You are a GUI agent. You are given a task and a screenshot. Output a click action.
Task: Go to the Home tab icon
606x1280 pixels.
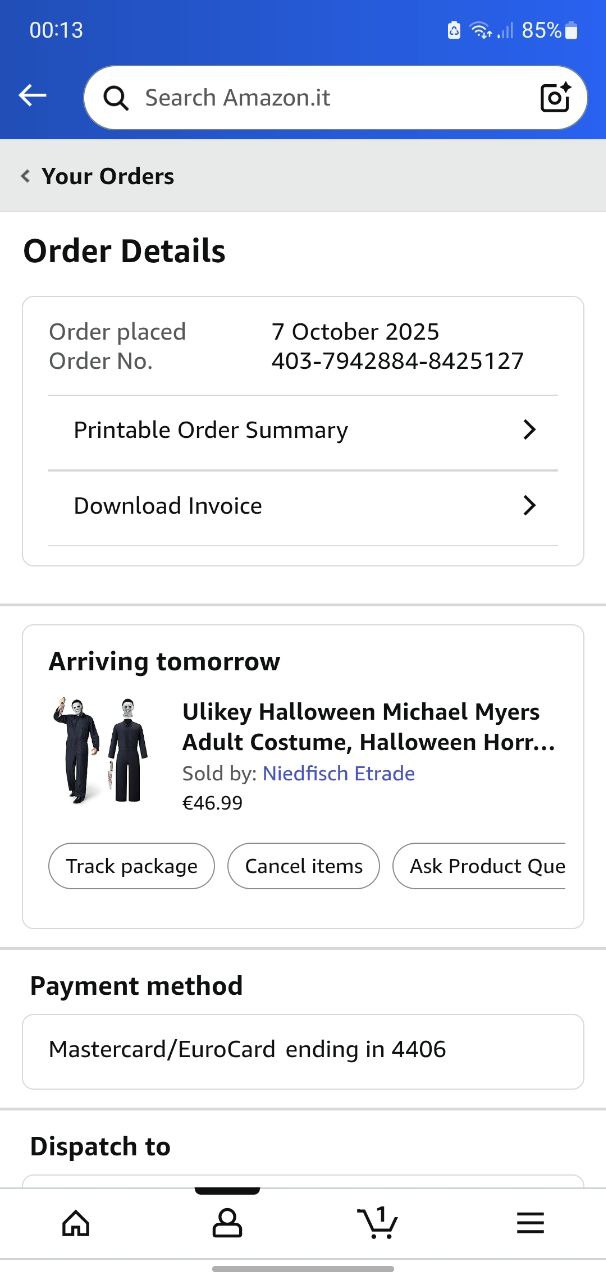pos(76,1222)
